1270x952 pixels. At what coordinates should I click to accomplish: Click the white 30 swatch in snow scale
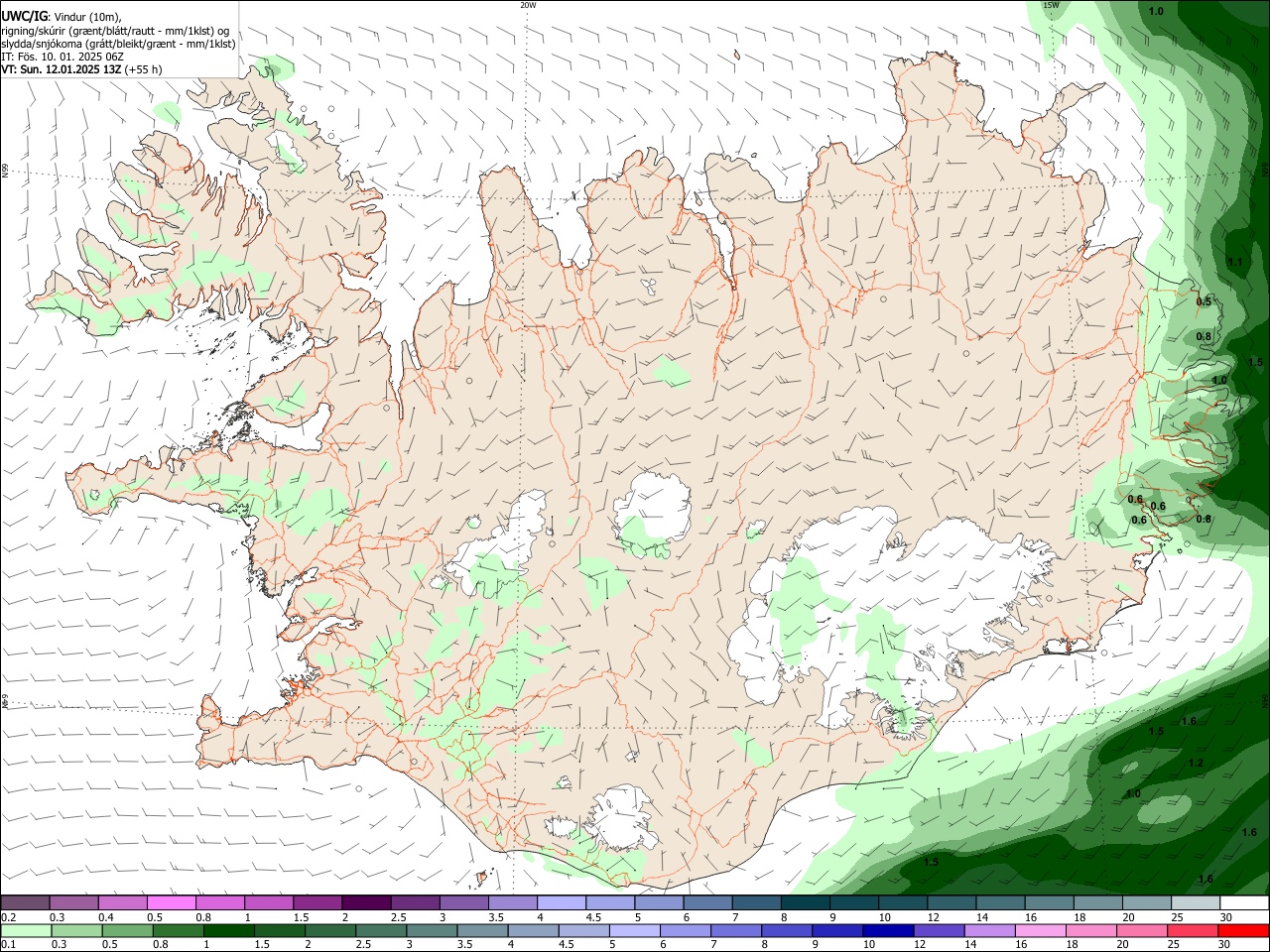(1245, 902)
